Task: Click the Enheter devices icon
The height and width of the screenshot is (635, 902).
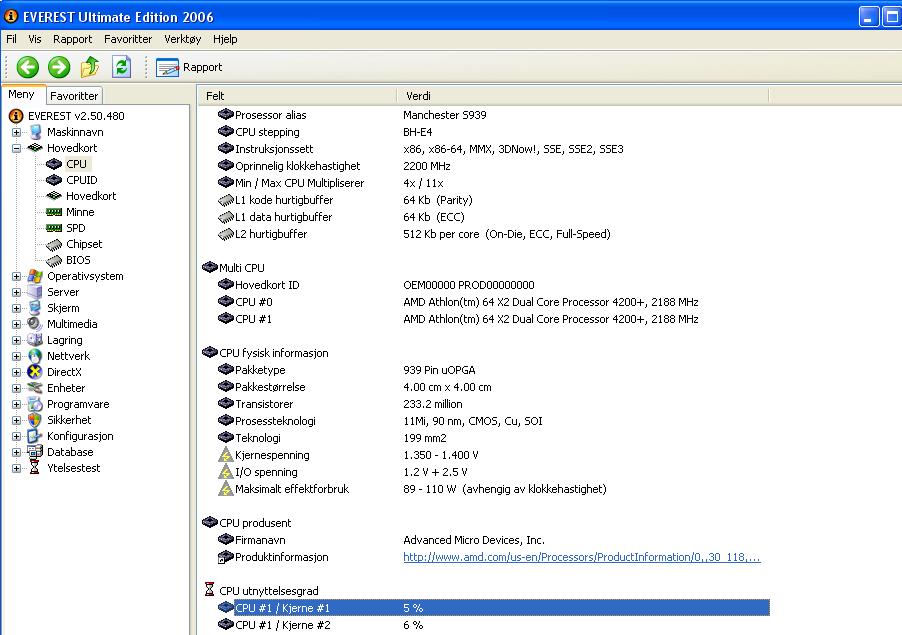Action: point(35,388)
